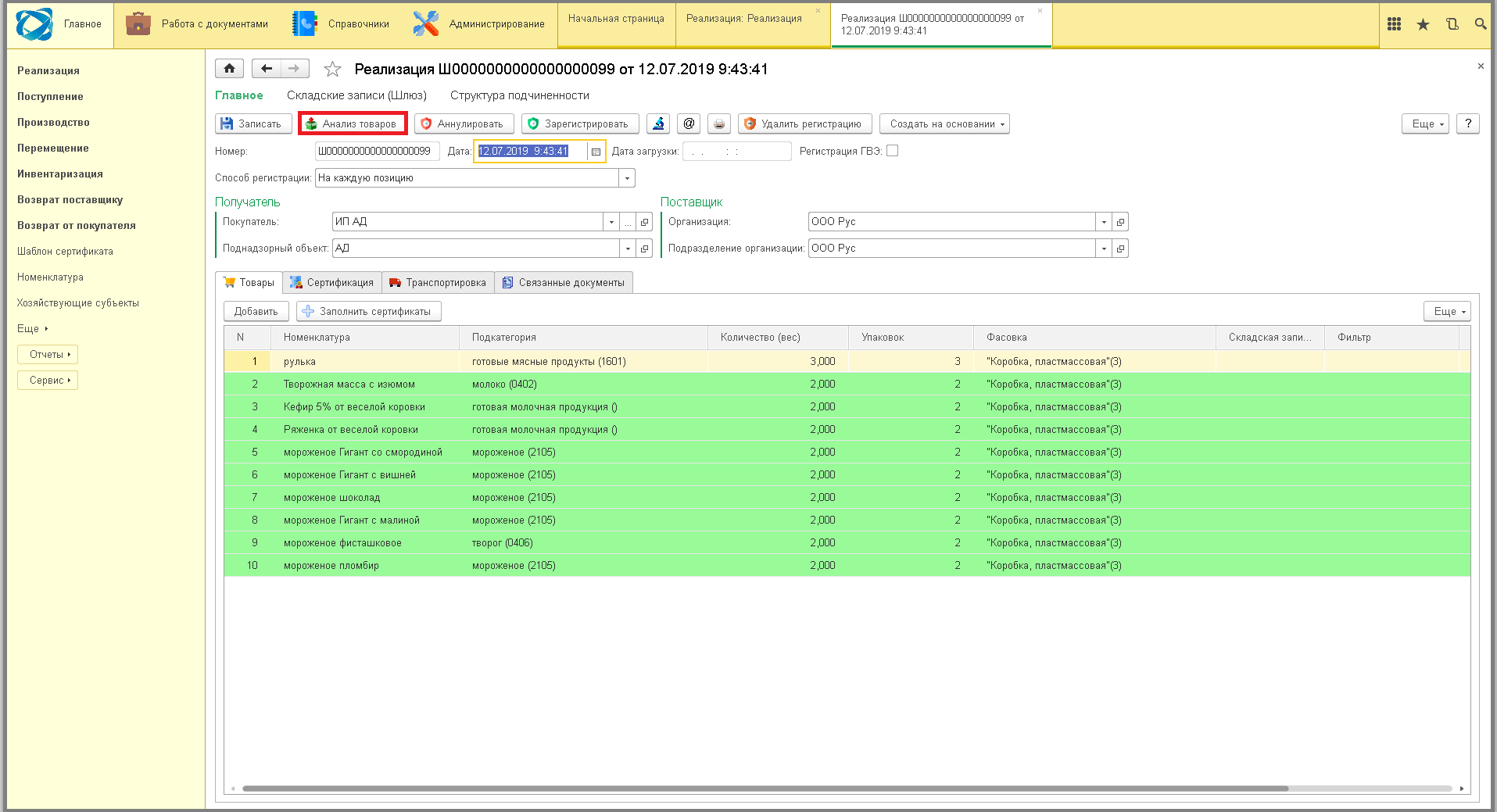Open Справочники menu in top bar
This screenshot has width=1497, height=812.
[340, 24]
